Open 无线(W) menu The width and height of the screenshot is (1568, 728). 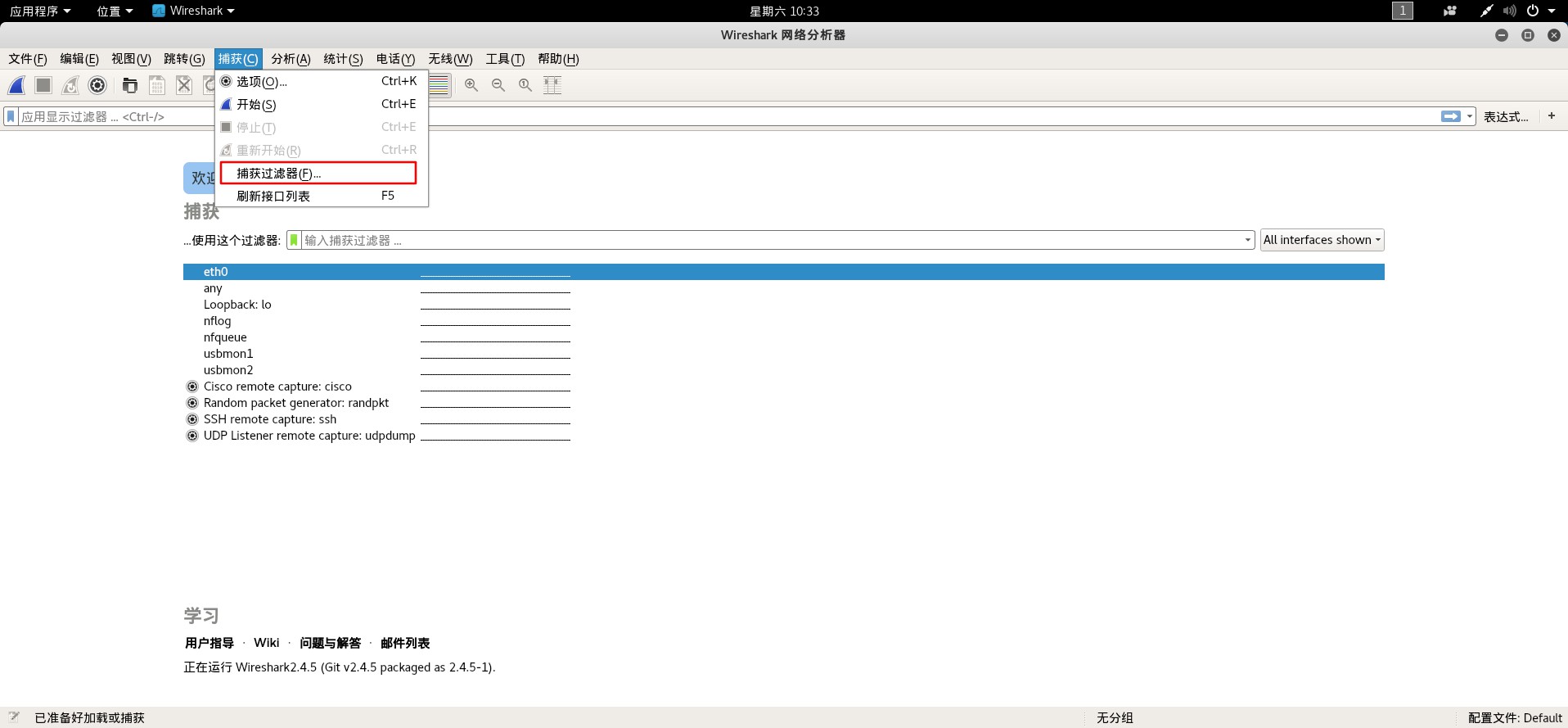coord(450,59)
